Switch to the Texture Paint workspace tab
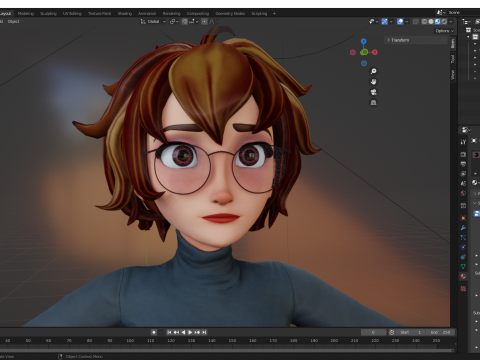This screenshot has height=360, width=480. 99,13
